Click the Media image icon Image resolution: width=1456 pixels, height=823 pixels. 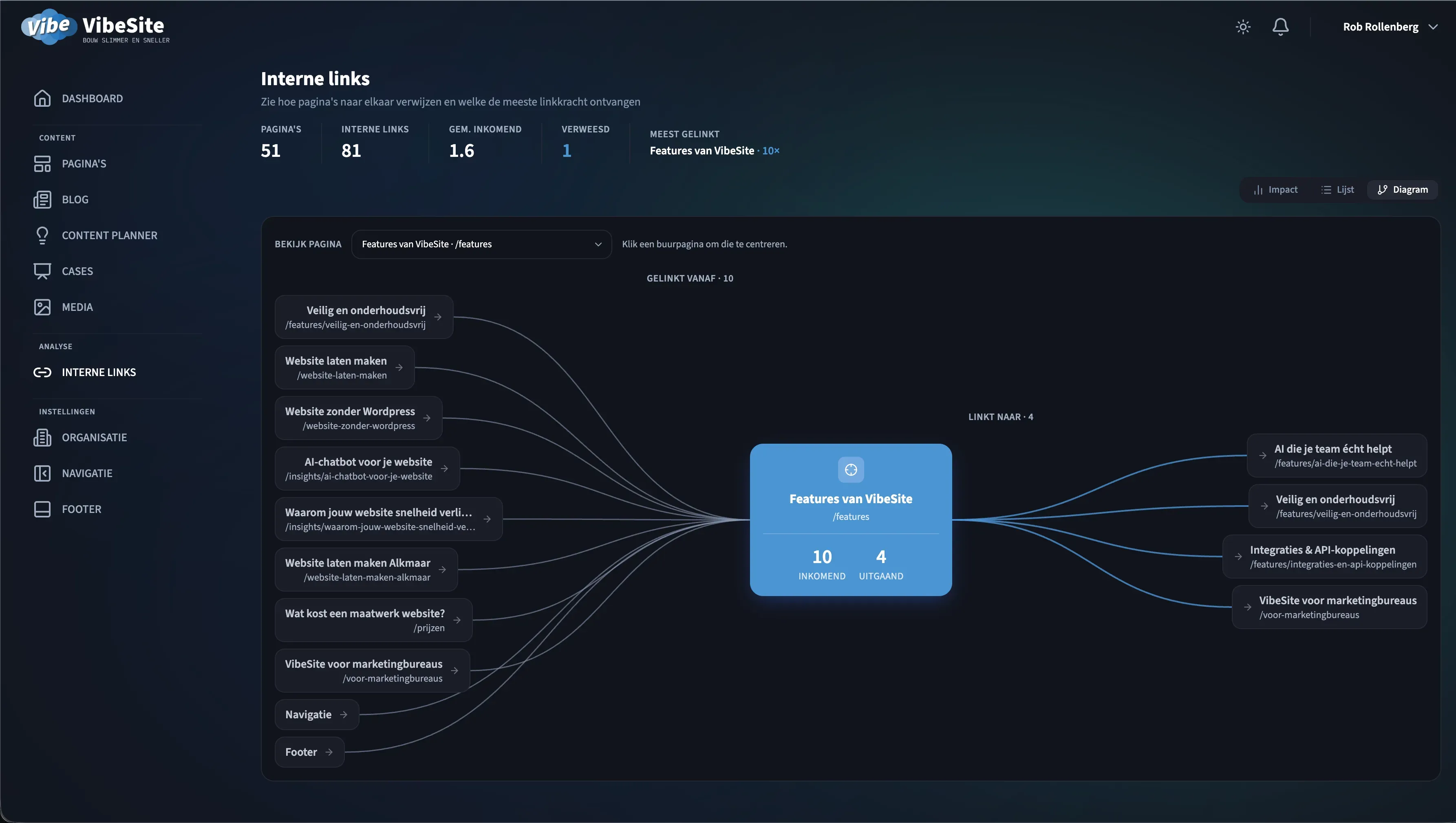[x=42, y=307]
